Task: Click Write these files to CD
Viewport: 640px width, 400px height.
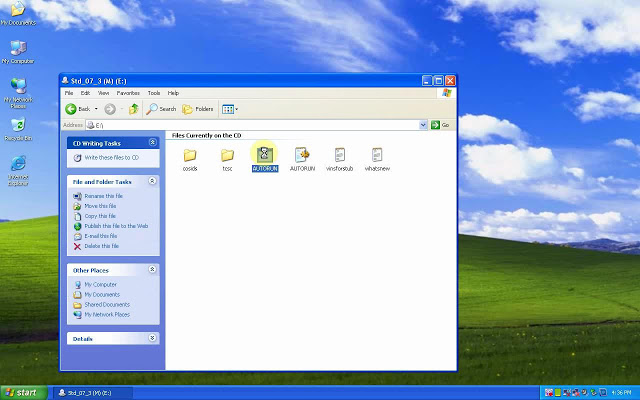Action: [x=111, y=158]
